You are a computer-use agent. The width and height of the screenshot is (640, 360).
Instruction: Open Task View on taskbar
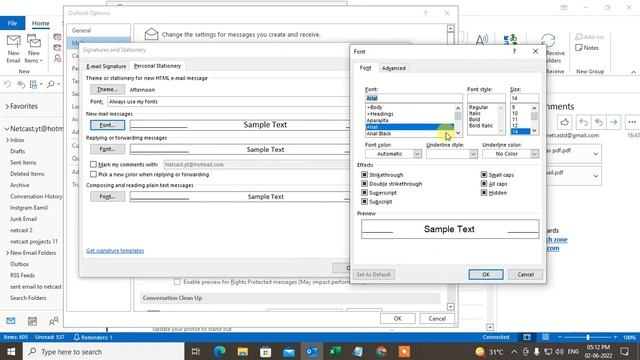[196, 351]
